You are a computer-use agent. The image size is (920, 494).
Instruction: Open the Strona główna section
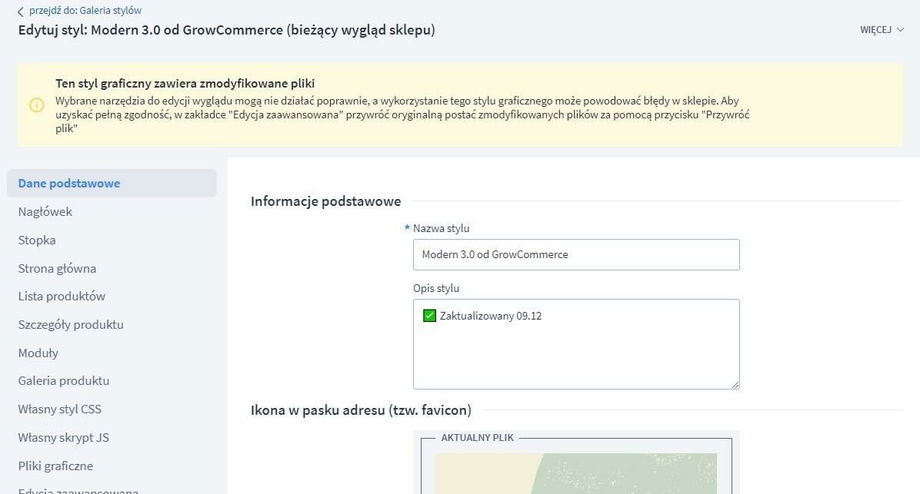(57, 268)
